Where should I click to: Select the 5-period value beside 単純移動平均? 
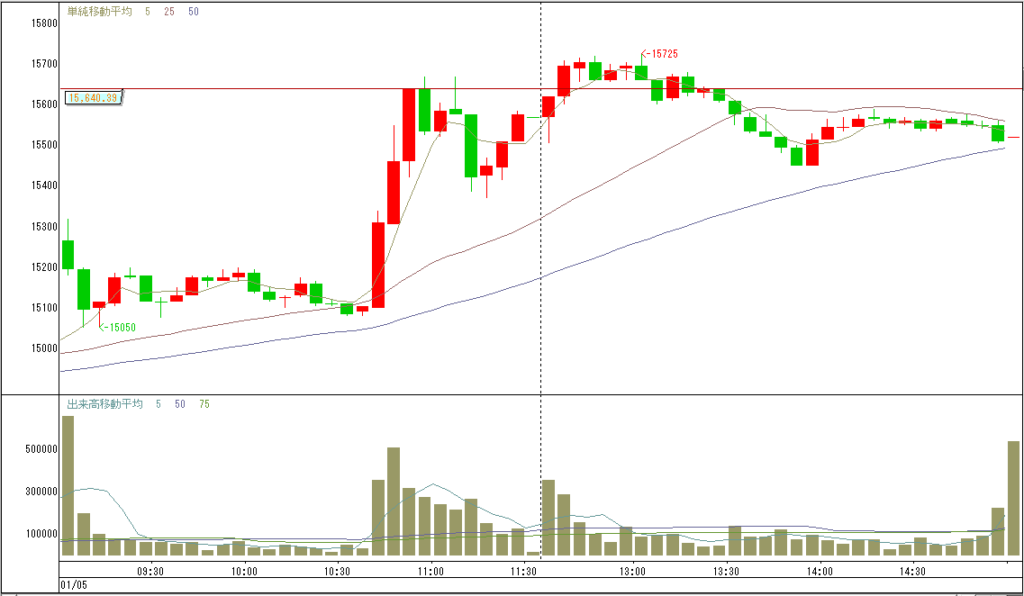148,12
